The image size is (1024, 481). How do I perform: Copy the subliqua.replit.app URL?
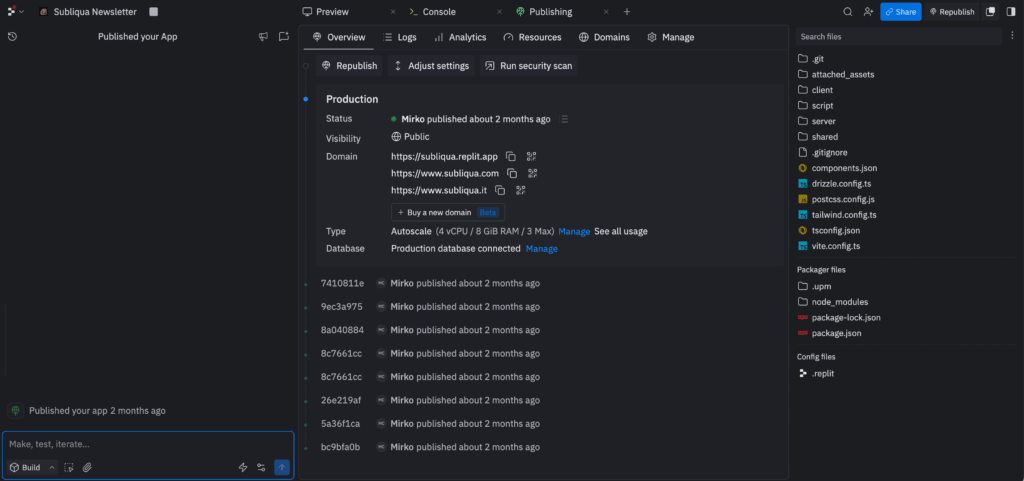511,157
